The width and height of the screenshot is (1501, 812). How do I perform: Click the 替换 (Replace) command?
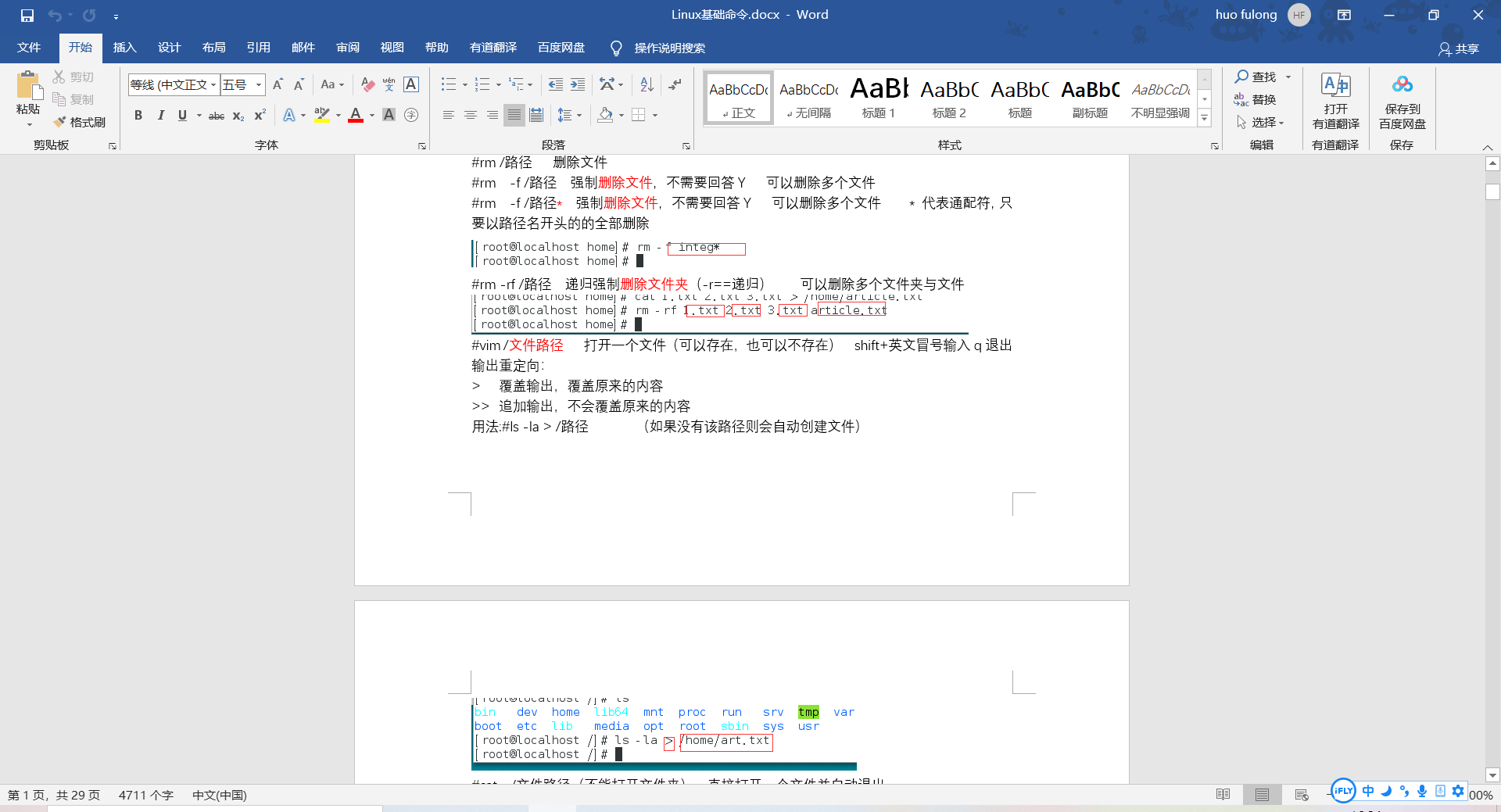click(1260, 99)
